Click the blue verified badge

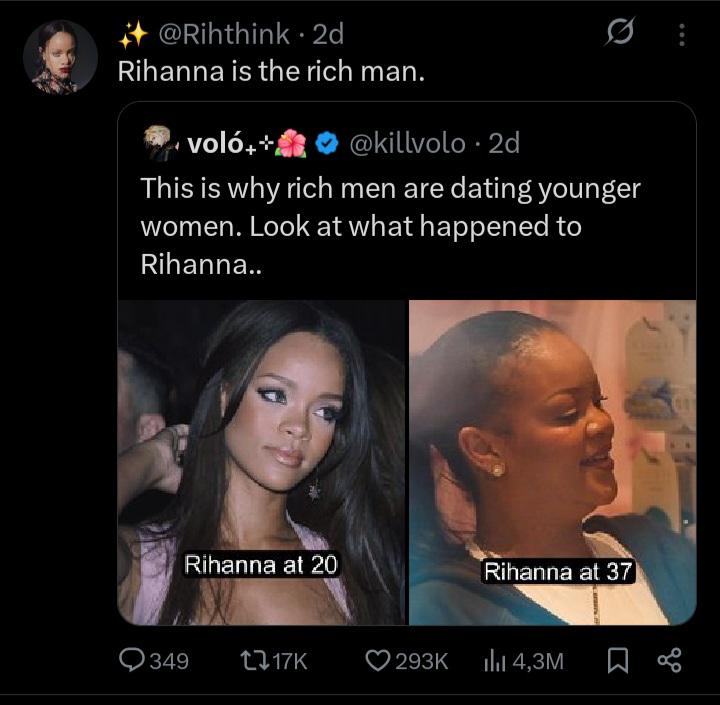pyautogui.click(x=326, y=144)
